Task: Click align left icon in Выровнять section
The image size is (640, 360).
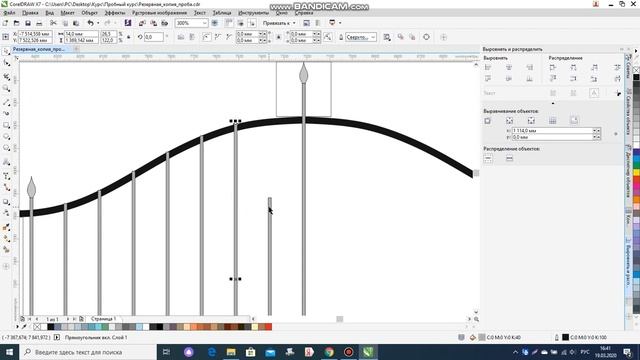Action: point(488,67)
